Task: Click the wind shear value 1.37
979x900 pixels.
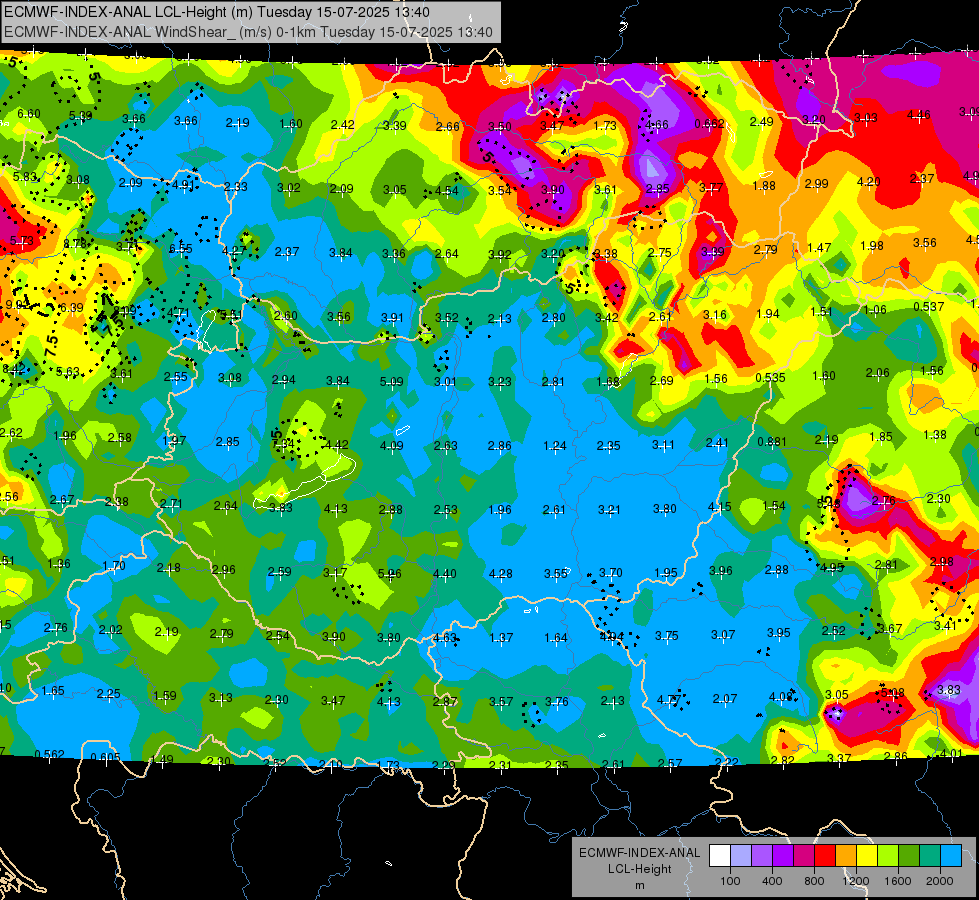Action: pos(501,637)
